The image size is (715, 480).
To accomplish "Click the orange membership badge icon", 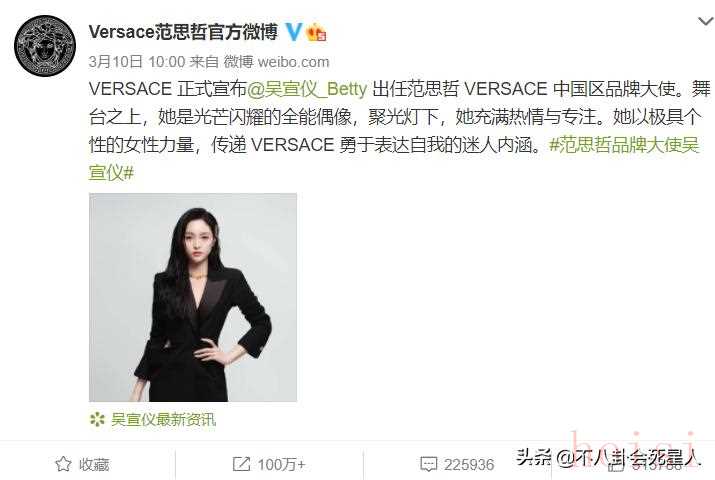I will click(x=316, y=32).
